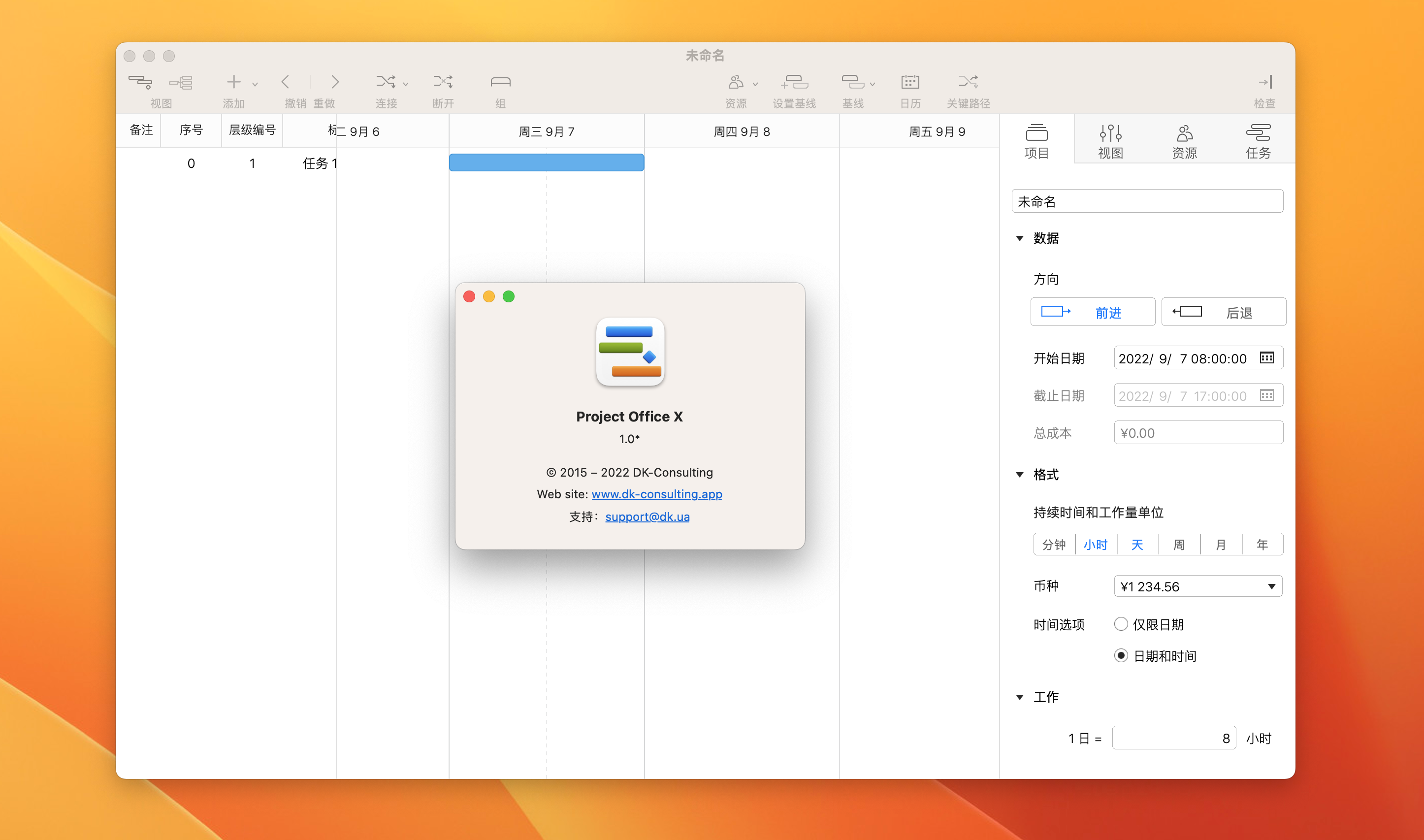1424x840 pixels.
Task: Click the 开始日期 calendar picker icon
Action: [1267, 358]
